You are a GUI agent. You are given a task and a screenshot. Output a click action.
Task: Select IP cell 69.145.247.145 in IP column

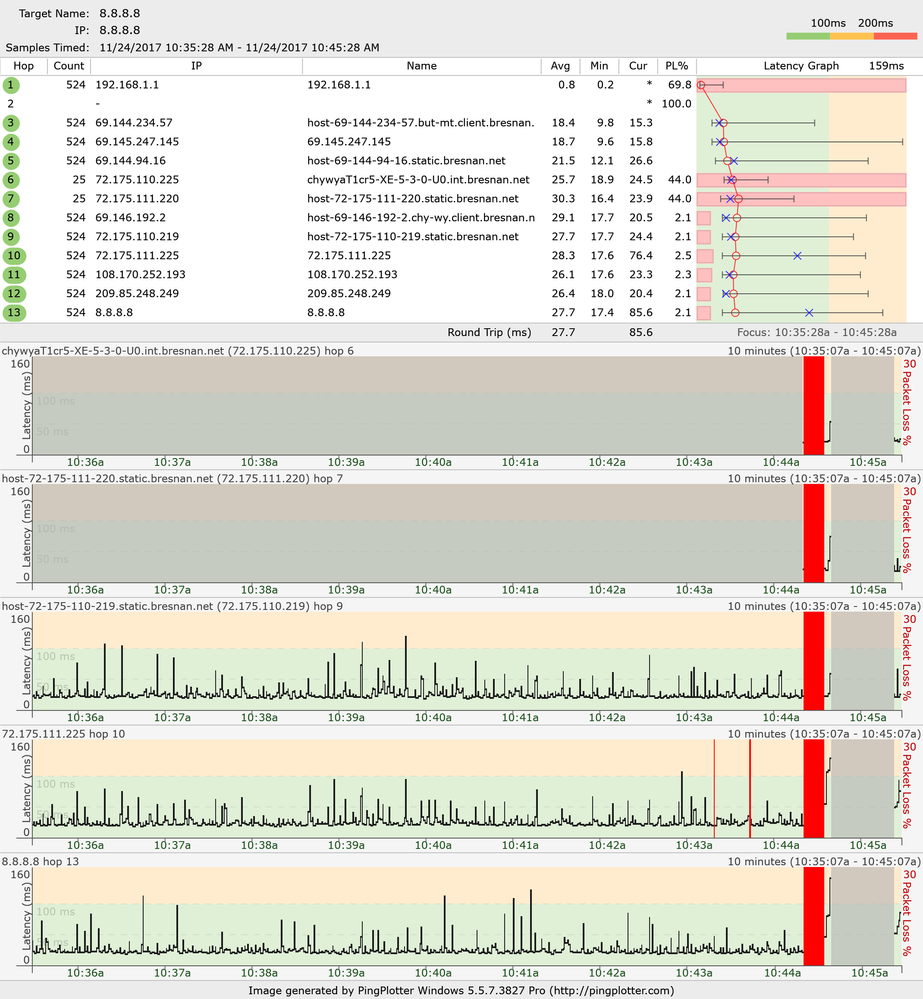click(x=137, y=142)
